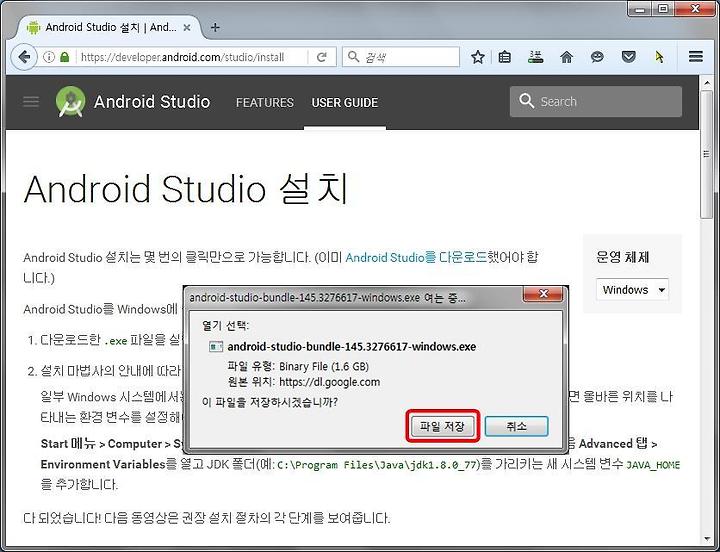Open a new tab with the plus button
The image size is (720, 552).
click(215, 28)
